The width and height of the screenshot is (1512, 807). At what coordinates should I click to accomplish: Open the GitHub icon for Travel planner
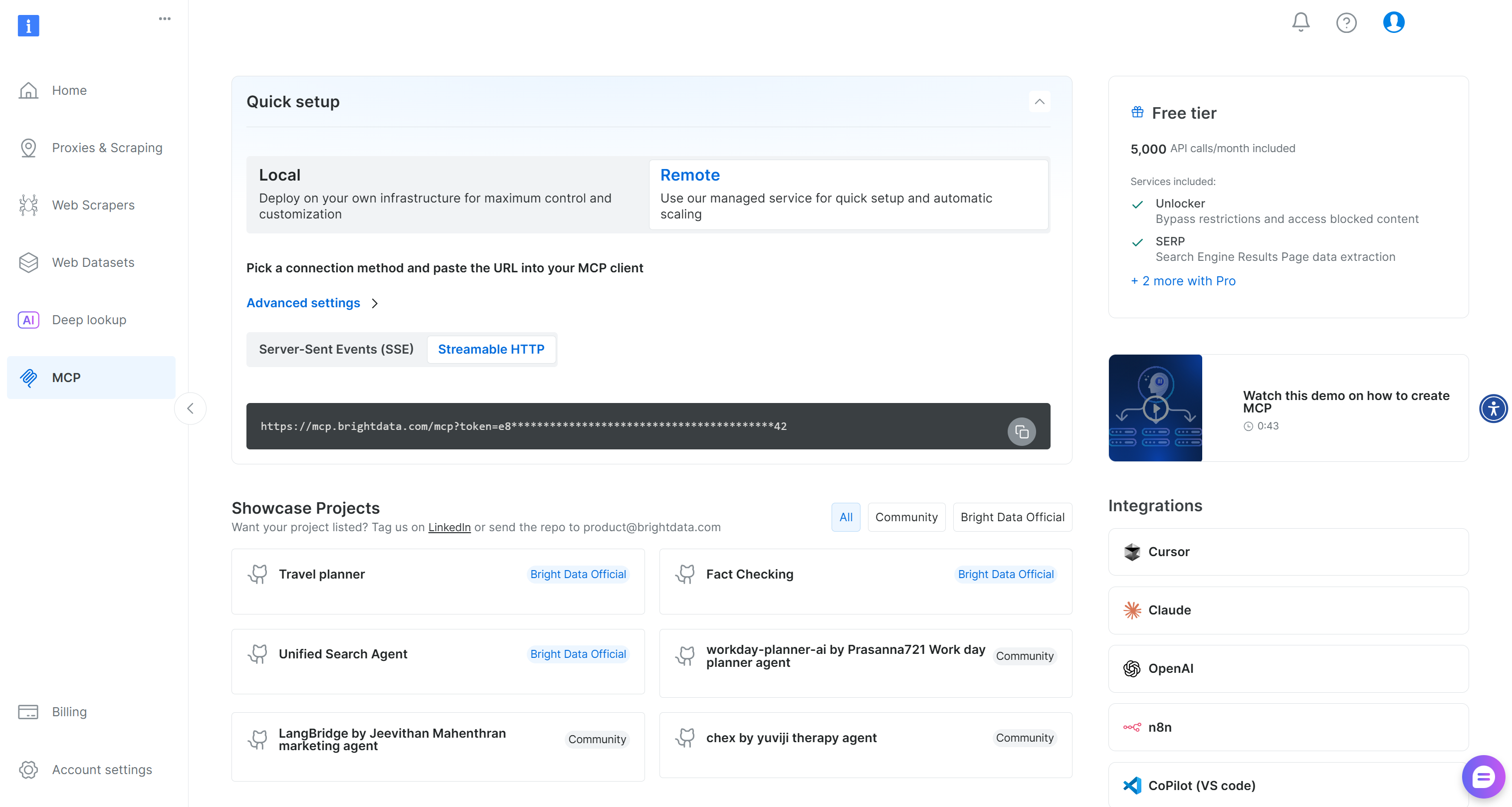coord(258,574)
